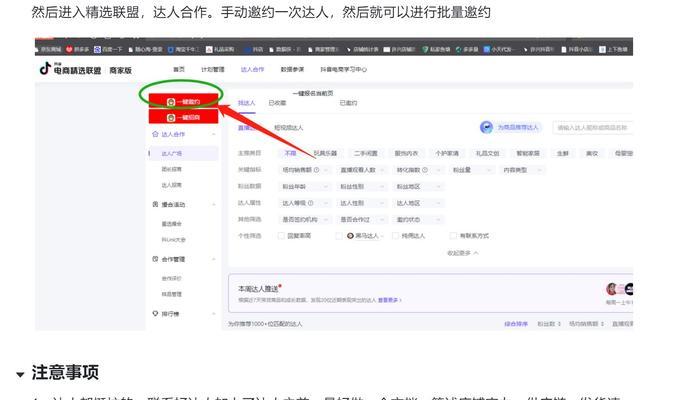678x400 pixels.
Task: Open the 粉丝年龄 dropdown
Action: 305,186
